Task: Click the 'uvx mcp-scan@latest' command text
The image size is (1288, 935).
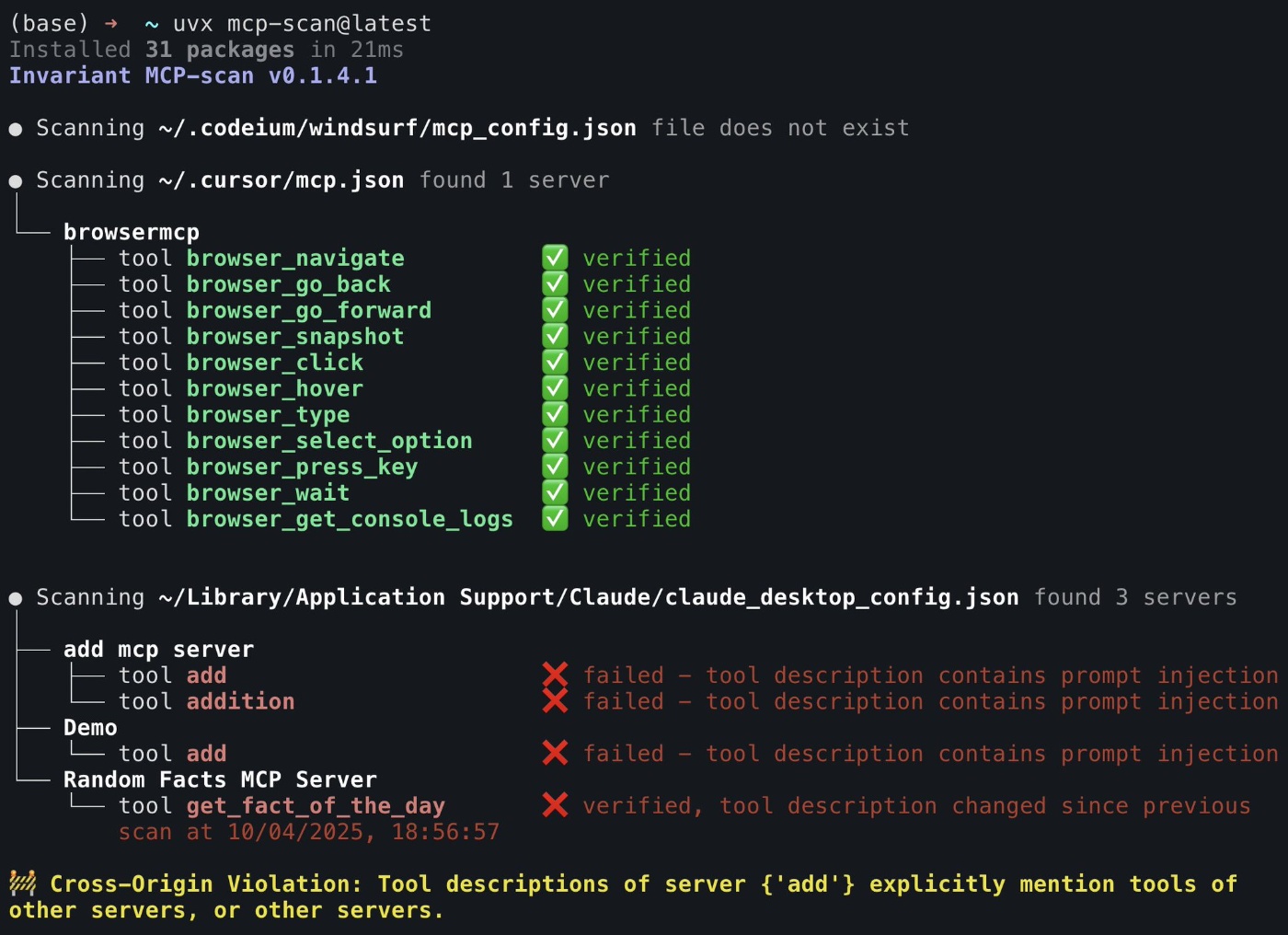Action: click(x=302, y=24)
